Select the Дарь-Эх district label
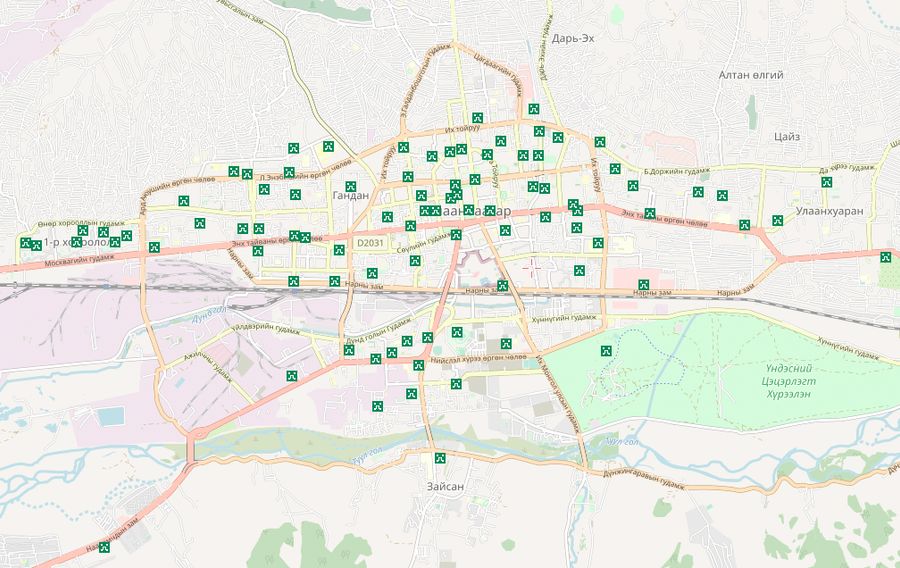The image size is (900, 568). pyautogui.click(x=573, y=38)
